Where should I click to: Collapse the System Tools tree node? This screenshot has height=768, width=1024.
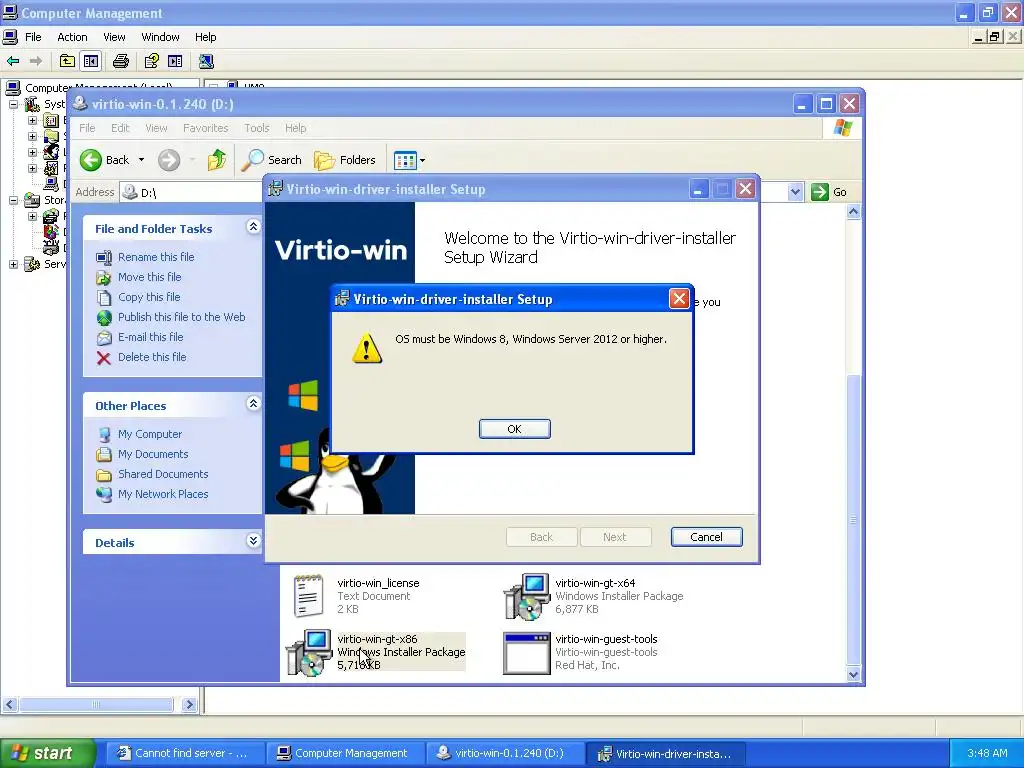pos(13,104)
